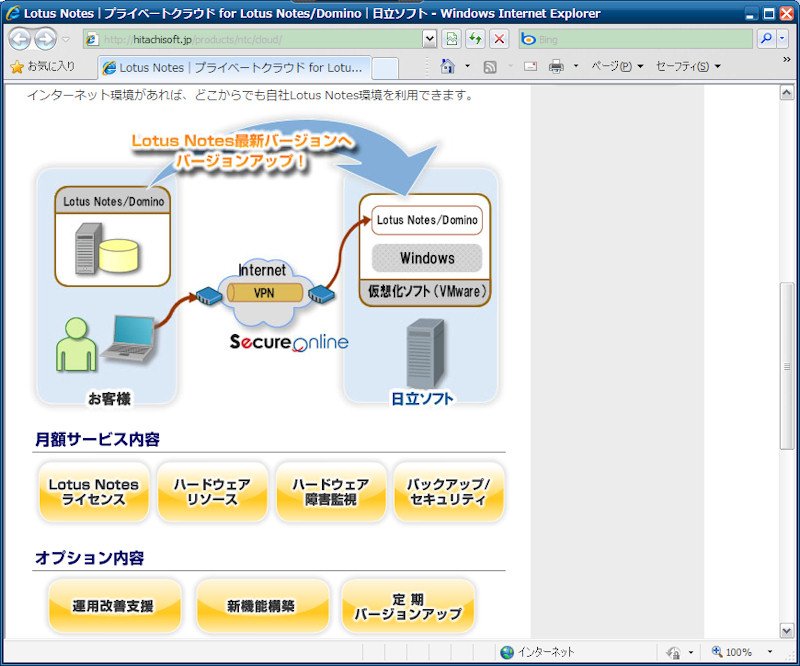Expand the address bar URL history dropdown
Image resolution: width=800 pixels, height=666 pixels.
[430, 39]
